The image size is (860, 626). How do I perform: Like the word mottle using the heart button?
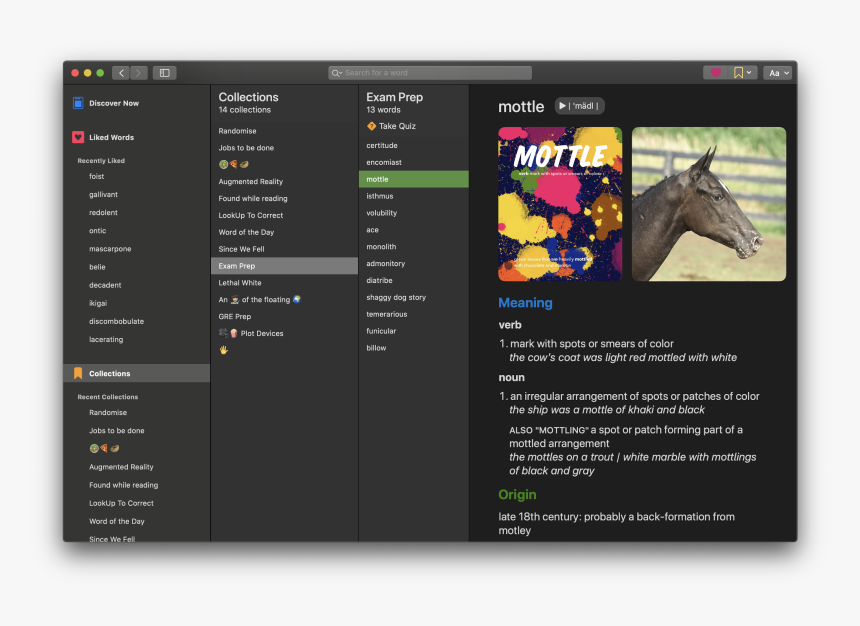[x=716, y=72]
